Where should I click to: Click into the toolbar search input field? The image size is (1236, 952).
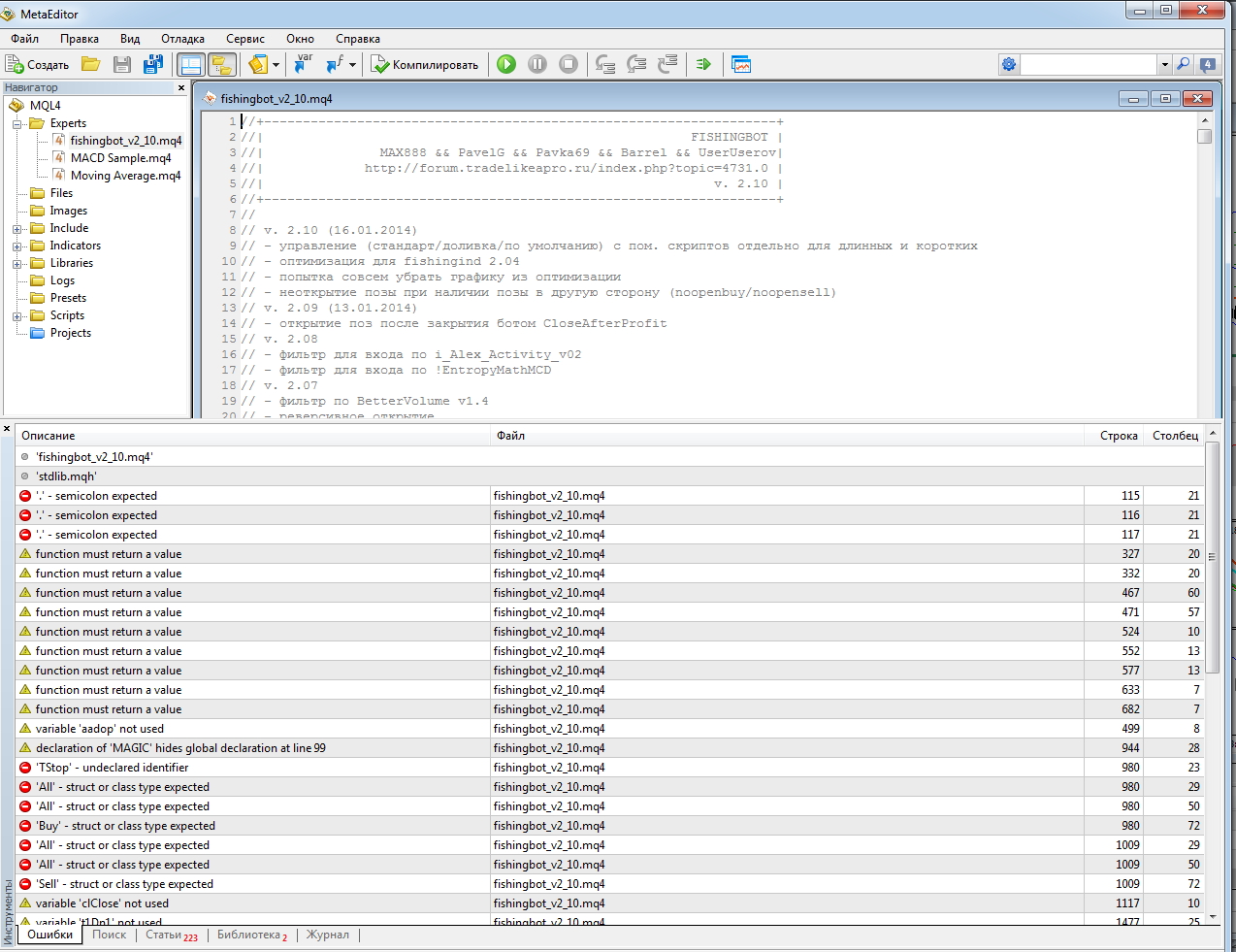tap(1089, 64)
